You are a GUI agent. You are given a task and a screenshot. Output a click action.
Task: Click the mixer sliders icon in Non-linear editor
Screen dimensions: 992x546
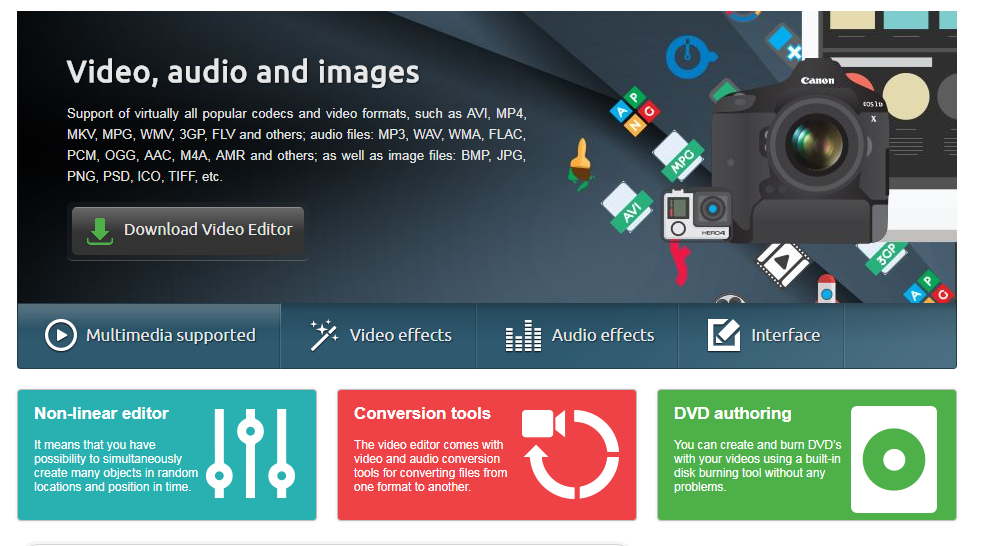pos(250,454)
